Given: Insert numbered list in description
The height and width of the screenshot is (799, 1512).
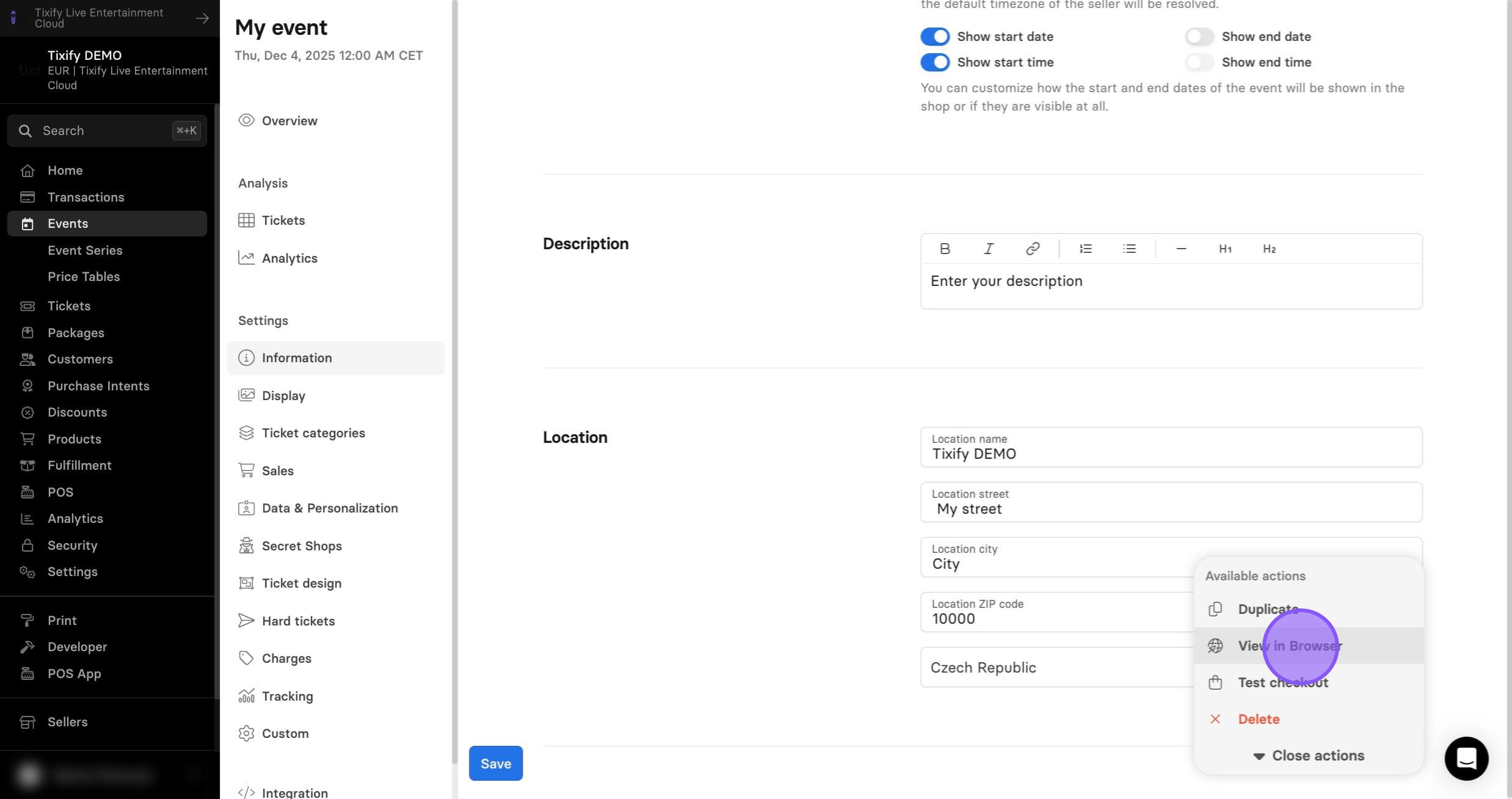Looking at the screenshot, I should click(1086, 249).
